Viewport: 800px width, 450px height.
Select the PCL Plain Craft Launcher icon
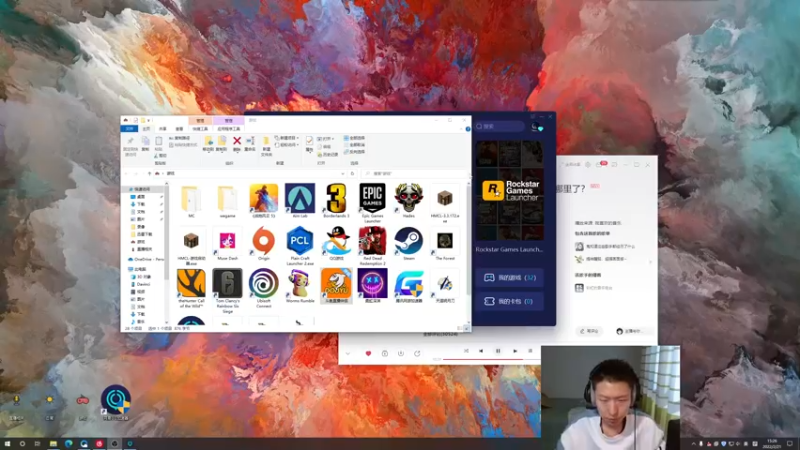click(300, 240)
